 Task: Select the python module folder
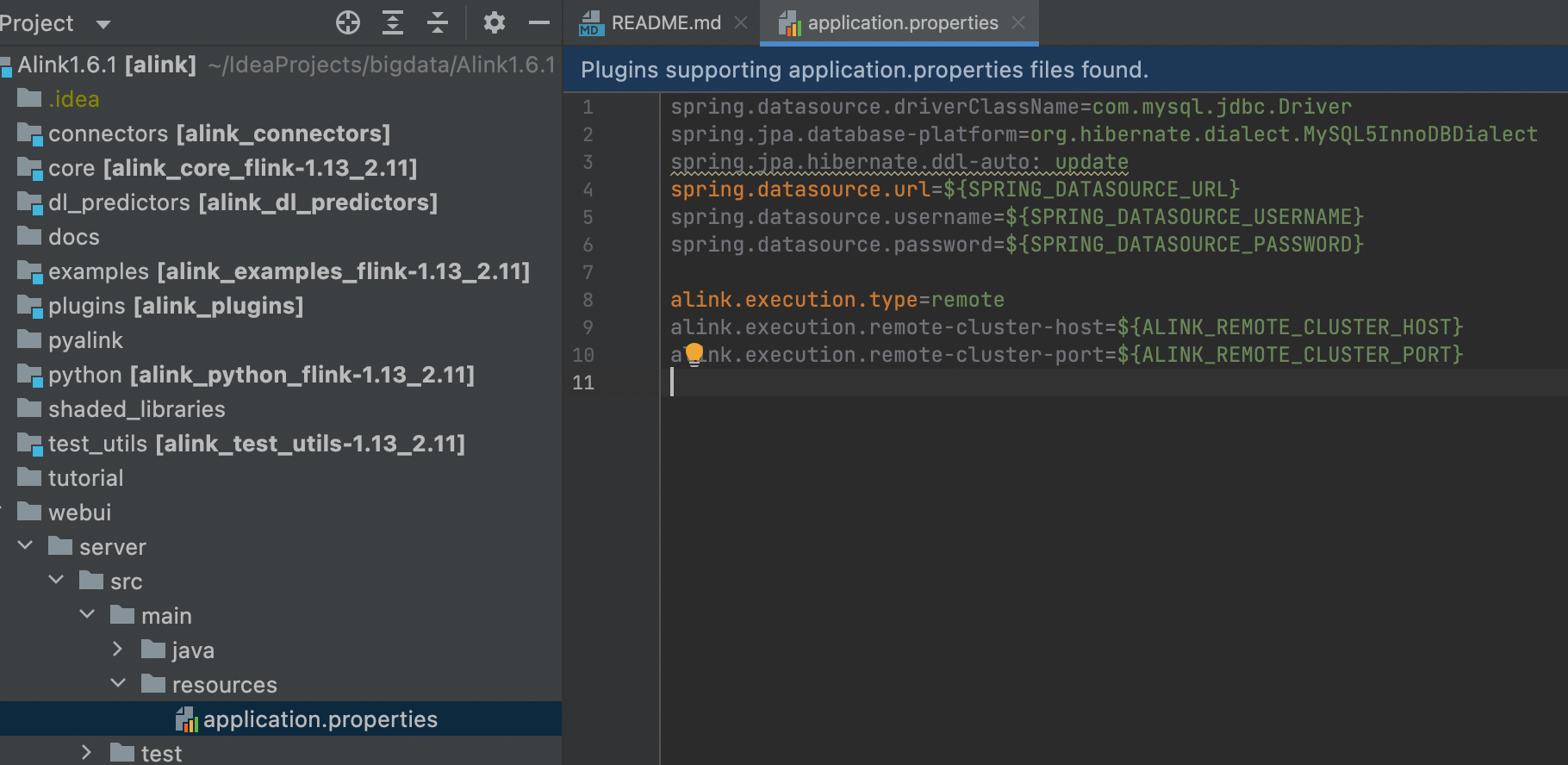tap(281, 375)
